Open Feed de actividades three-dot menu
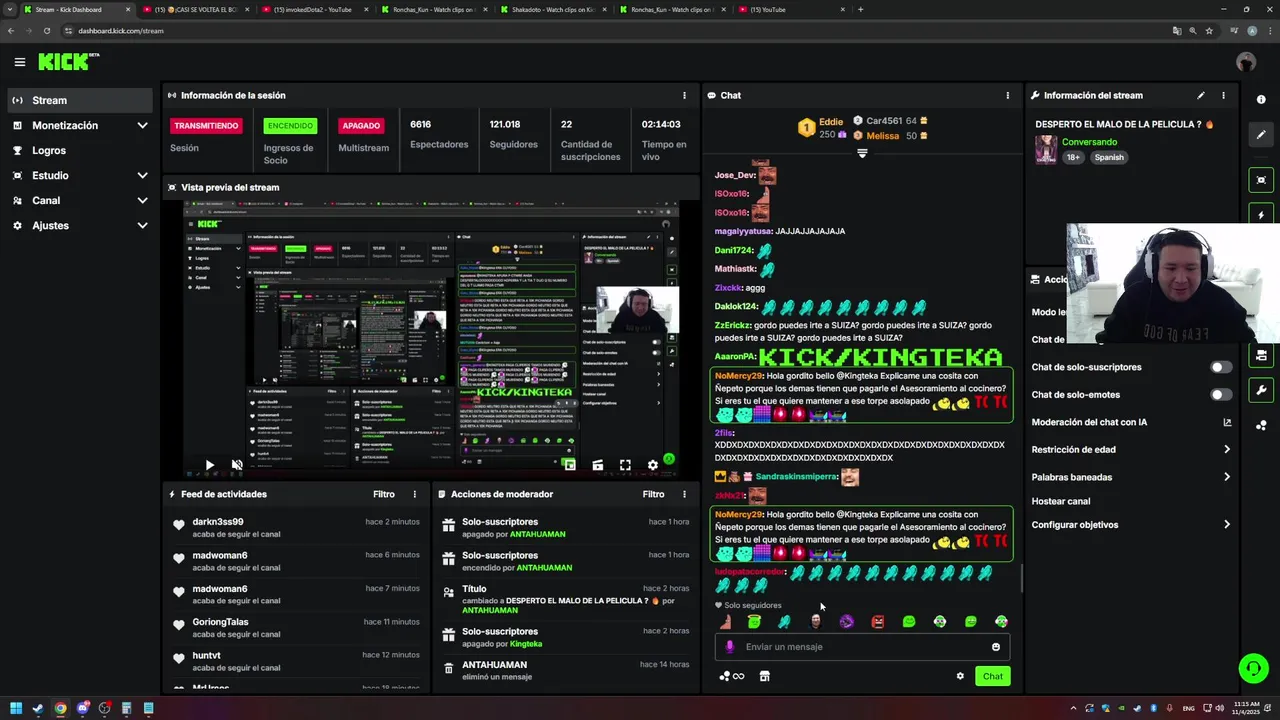 coord(414,494)
